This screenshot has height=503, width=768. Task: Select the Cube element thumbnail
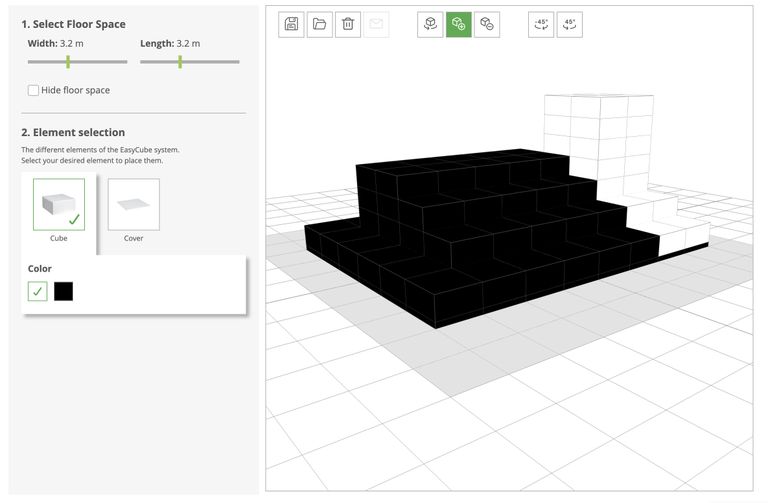pyautogui.click(x=59, y=205)
